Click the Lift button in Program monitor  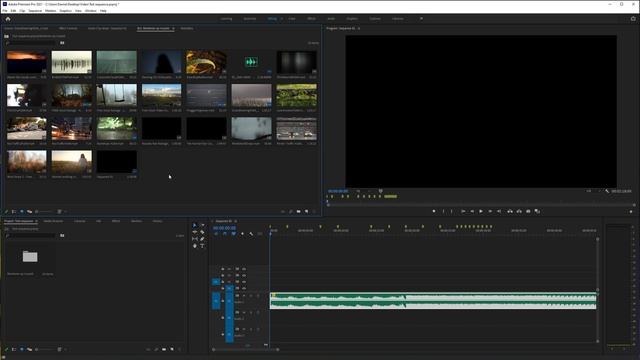pyautogui.click(x=510, y=211)
